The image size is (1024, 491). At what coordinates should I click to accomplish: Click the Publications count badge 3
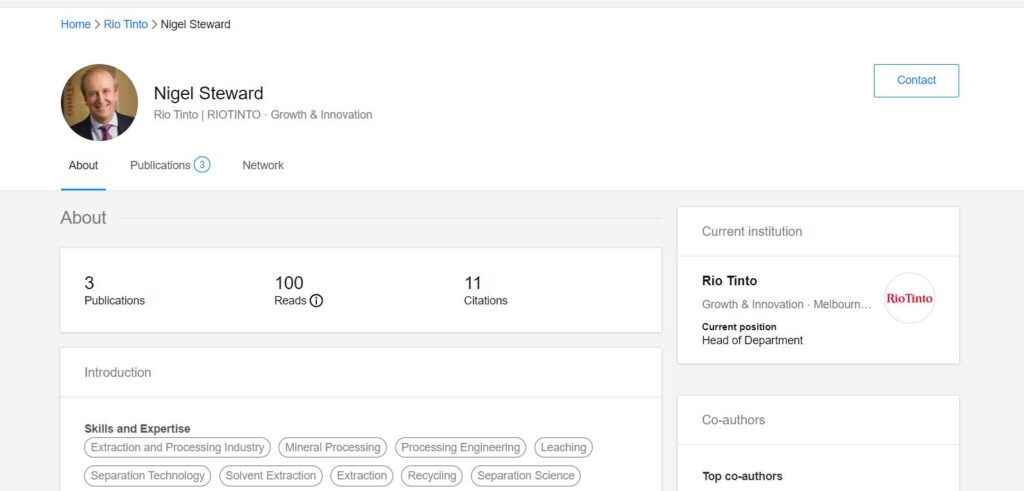pos(202,165)
